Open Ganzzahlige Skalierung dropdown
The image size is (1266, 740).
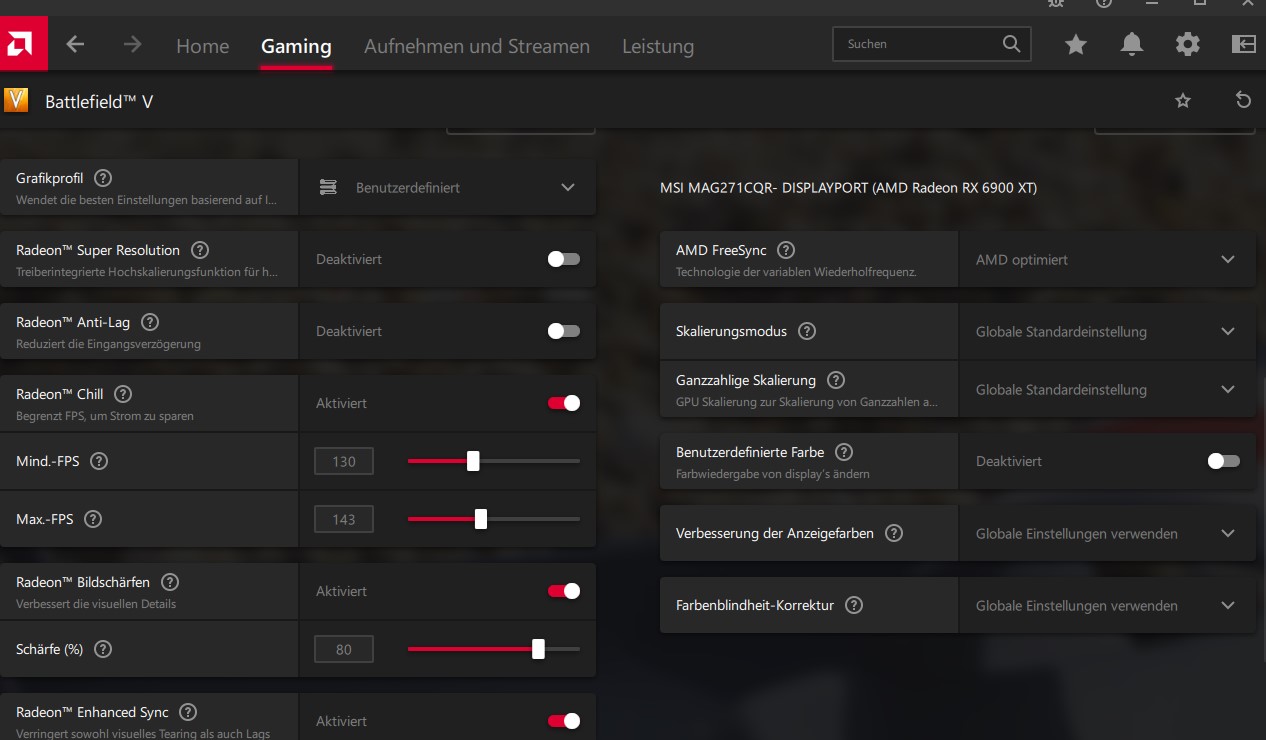point(1107,389)
